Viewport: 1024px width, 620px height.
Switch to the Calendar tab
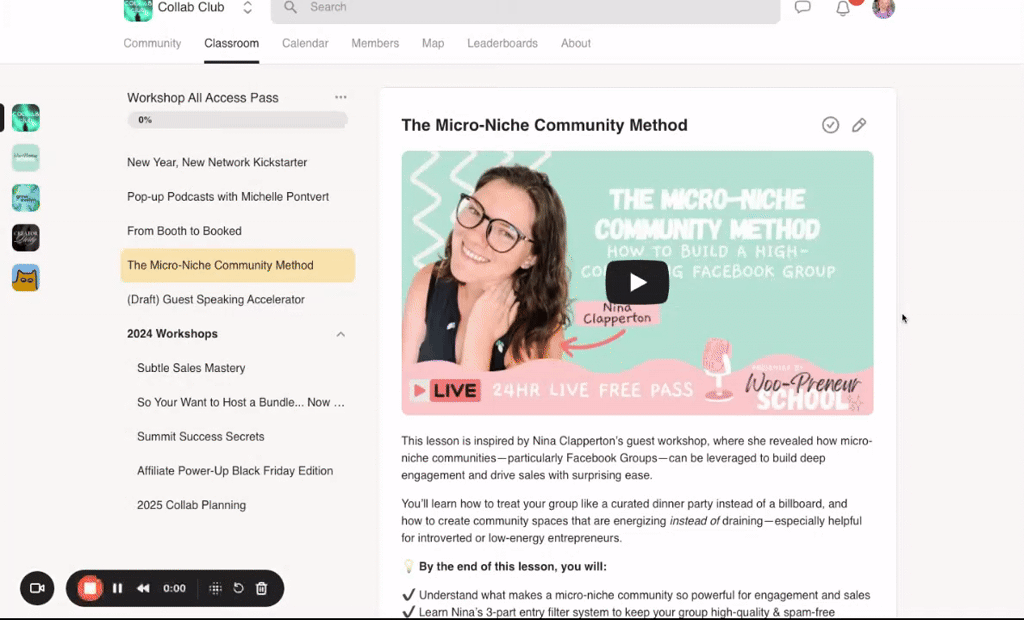305,43
